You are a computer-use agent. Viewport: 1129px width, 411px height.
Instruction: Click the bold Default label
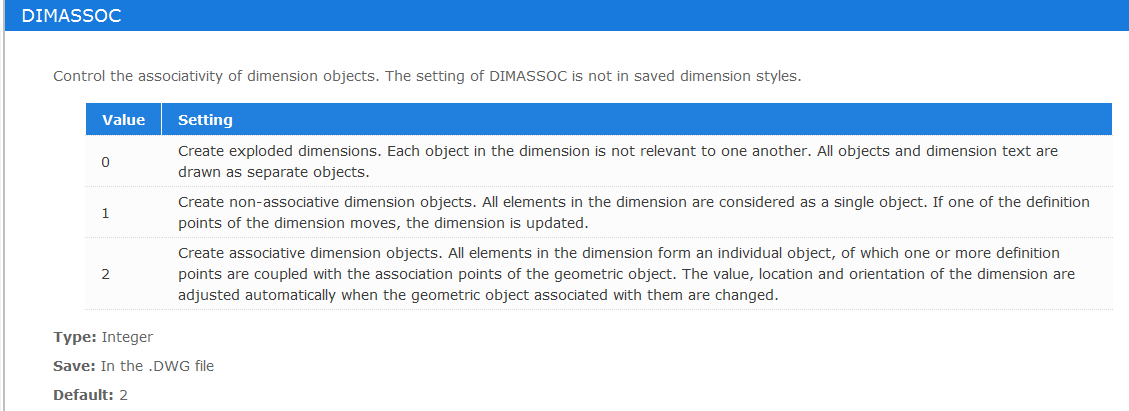(x=83, y=395)
